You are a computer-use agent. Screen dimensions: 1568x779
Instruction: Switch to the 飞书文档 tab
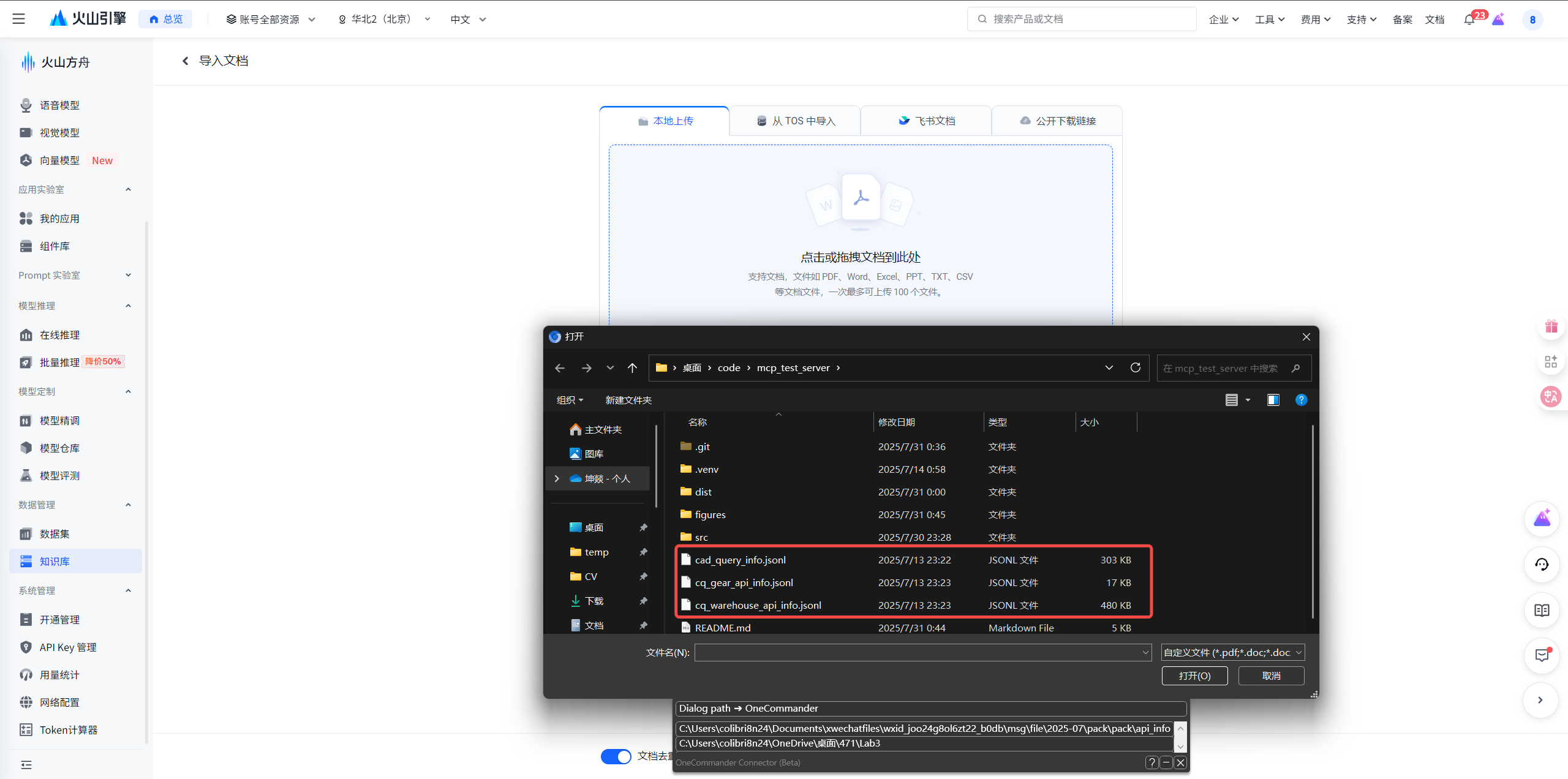(925, 121)
